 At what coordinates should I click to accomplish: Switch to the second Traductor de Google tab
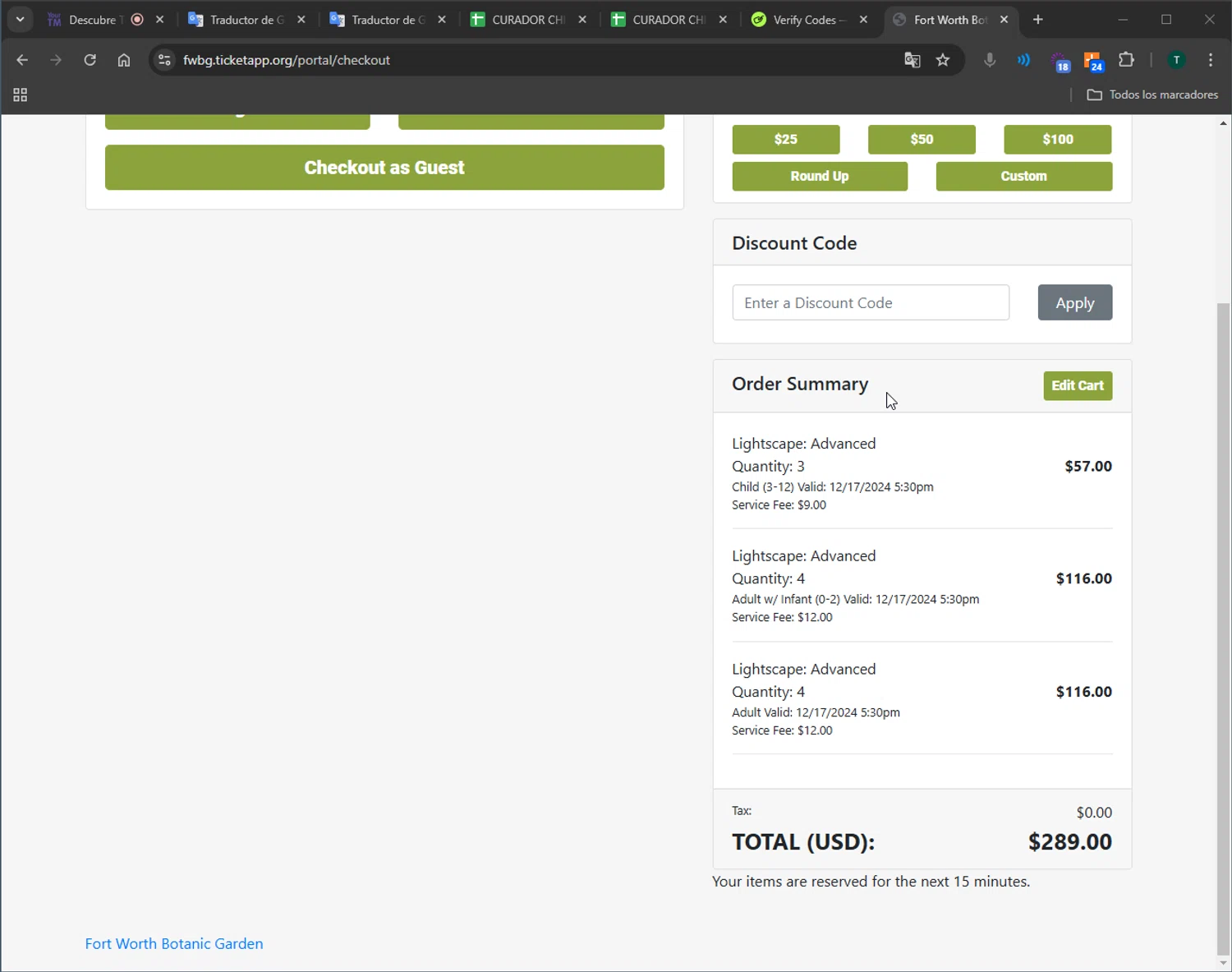pyautogui.click(x=388, y=20)
